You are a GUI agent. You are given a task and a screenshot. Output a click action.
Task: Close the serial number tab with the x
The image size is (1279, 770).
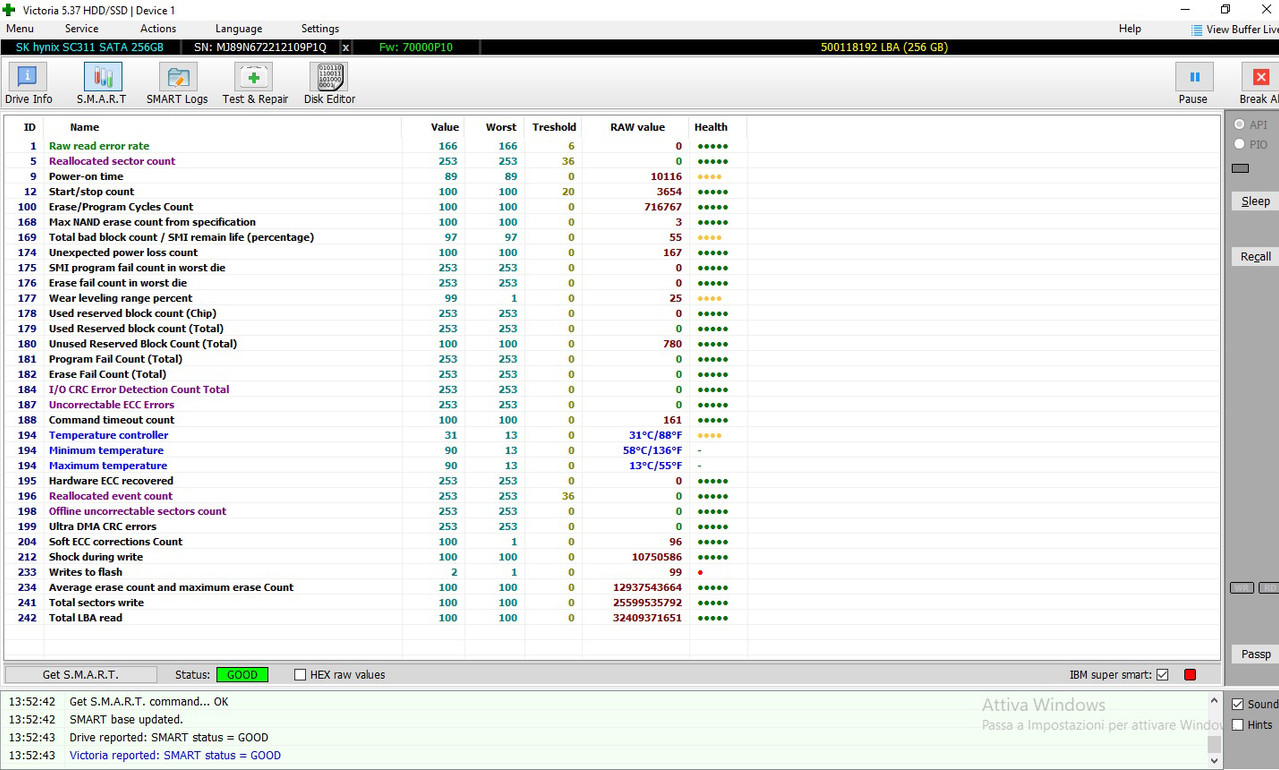pyautogui.click(x=346, y=47)
